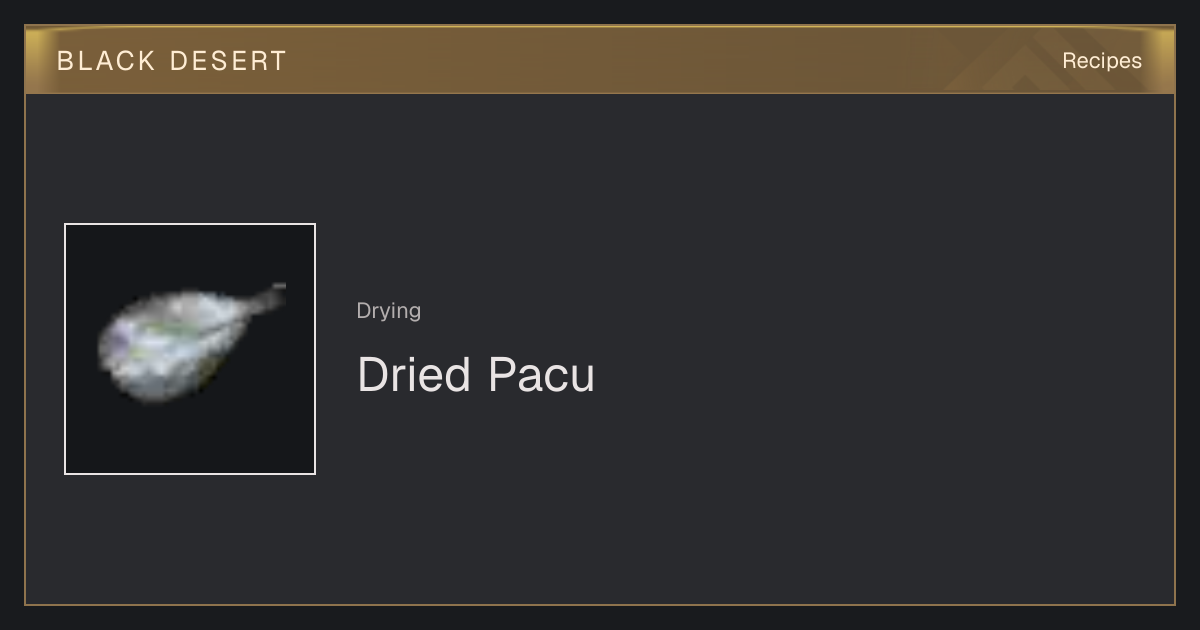Select the word Dried in title
The width and height of the screenshot is (1200, 630).
414,375
